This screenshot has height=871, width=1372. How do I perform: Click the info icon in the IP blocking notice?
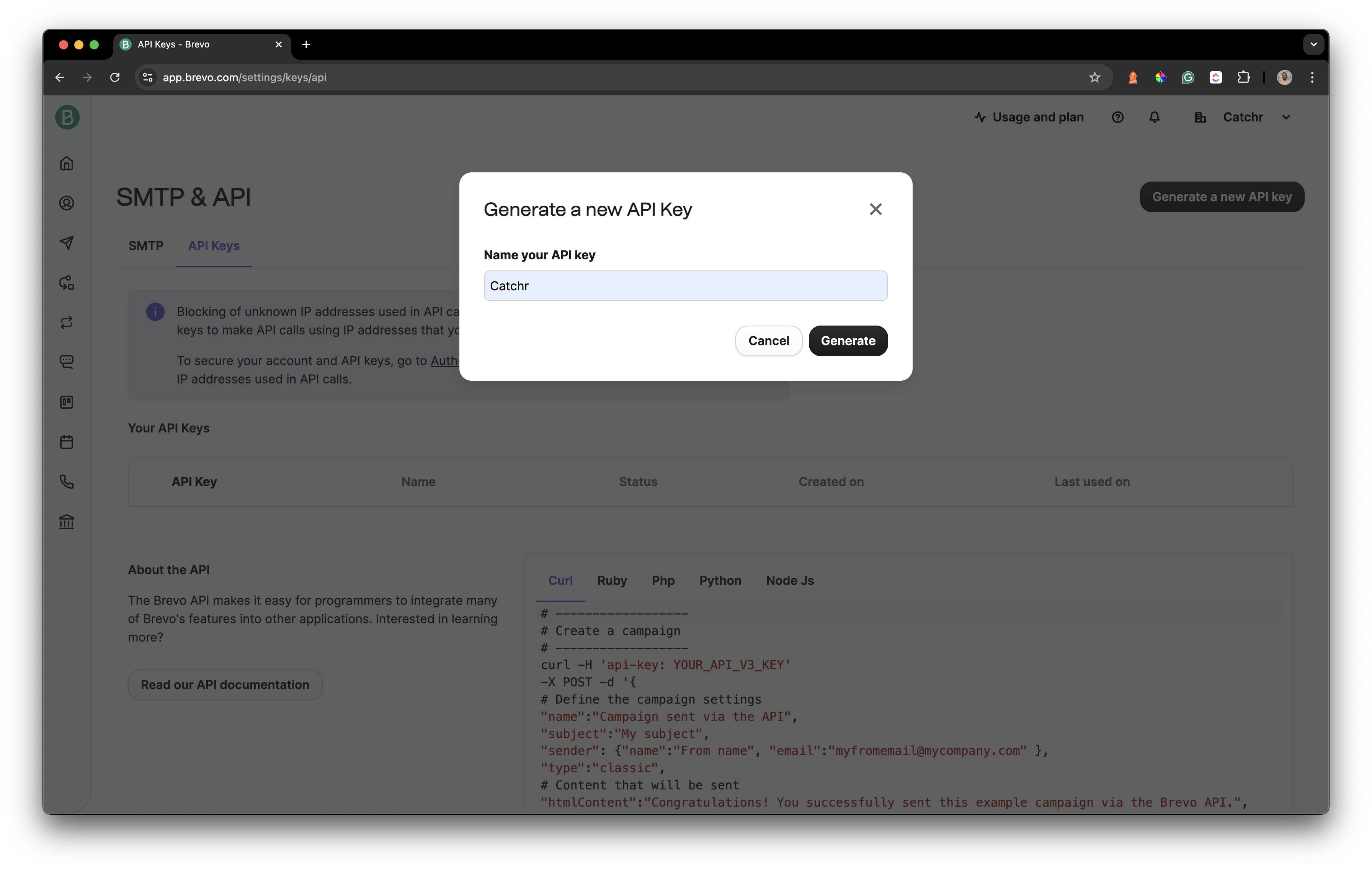(x=155, y=312)
